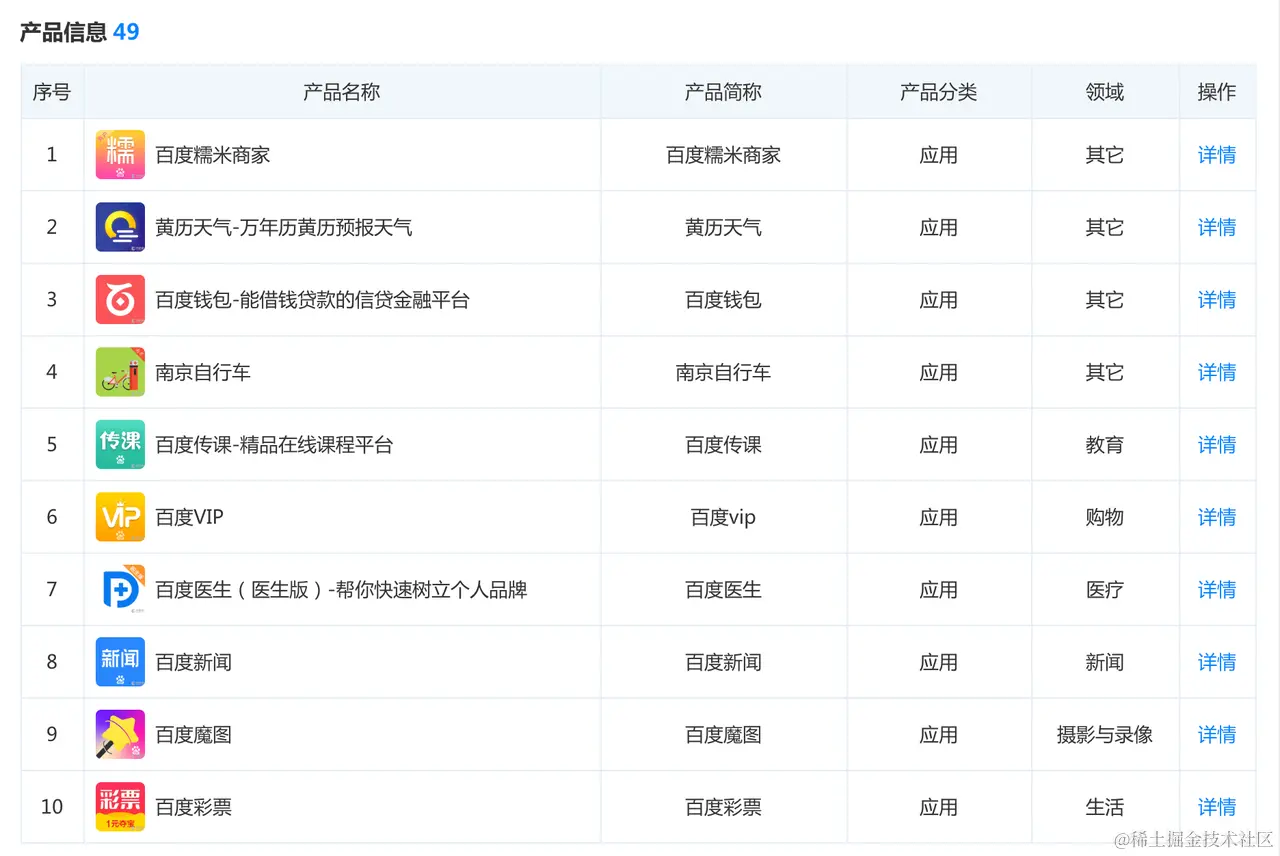This screenshot has height=856, width=1280.
Task: Click the 百度传课 green app icon
Action: (x=120, y=445)
